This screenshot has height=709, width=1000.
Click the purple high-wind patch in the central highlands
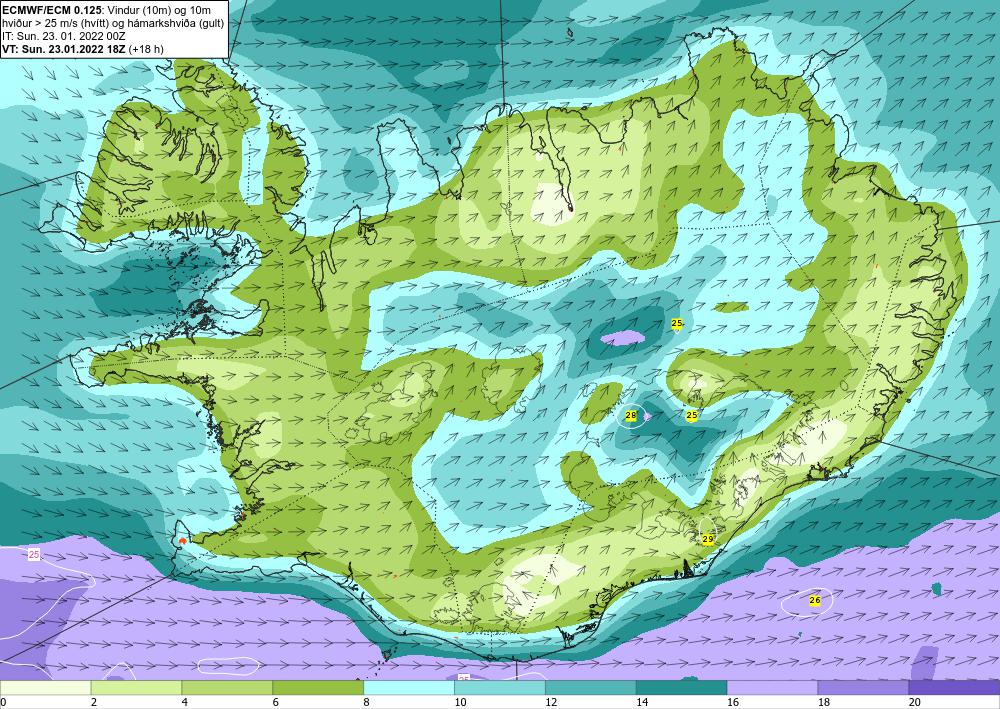point(624,337)
